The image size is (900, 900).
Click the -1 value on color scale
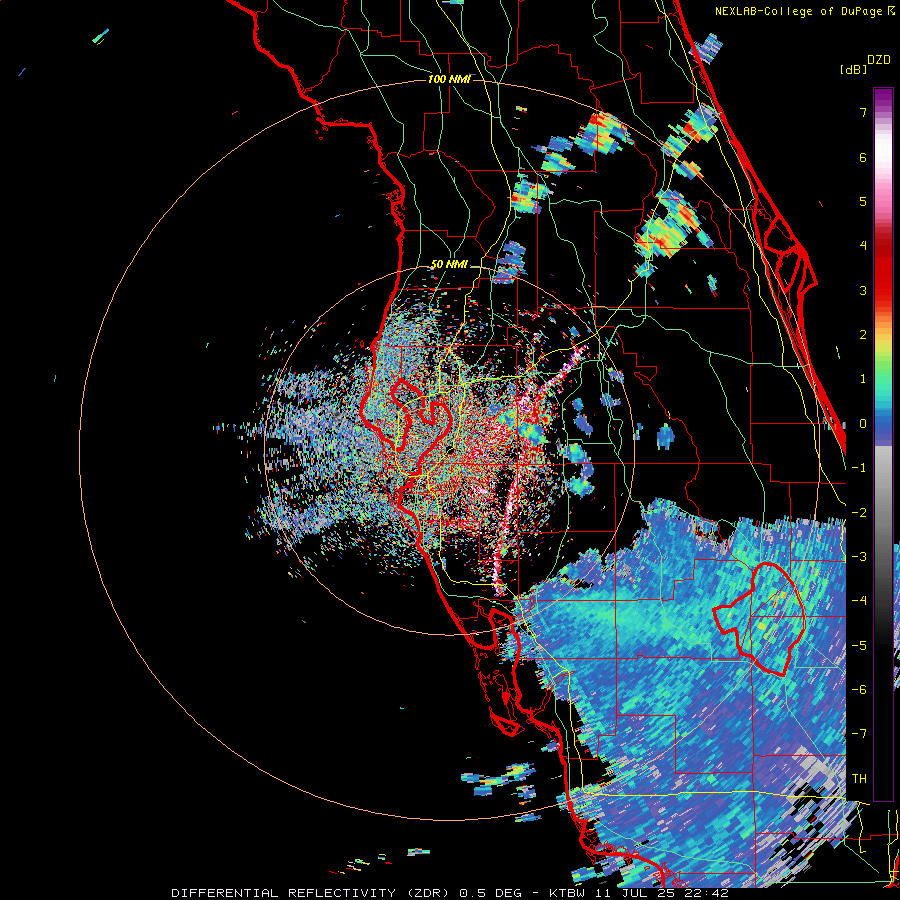point(859,468)
